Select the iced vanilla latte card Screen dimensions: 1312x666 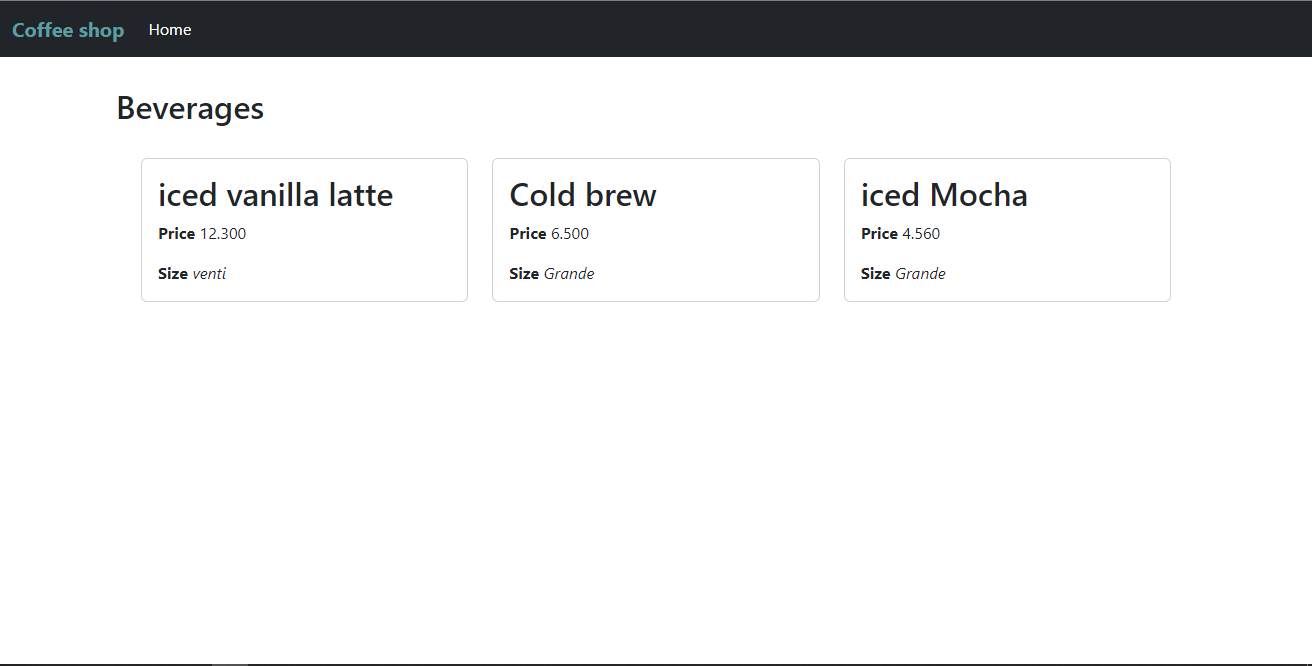304,230
